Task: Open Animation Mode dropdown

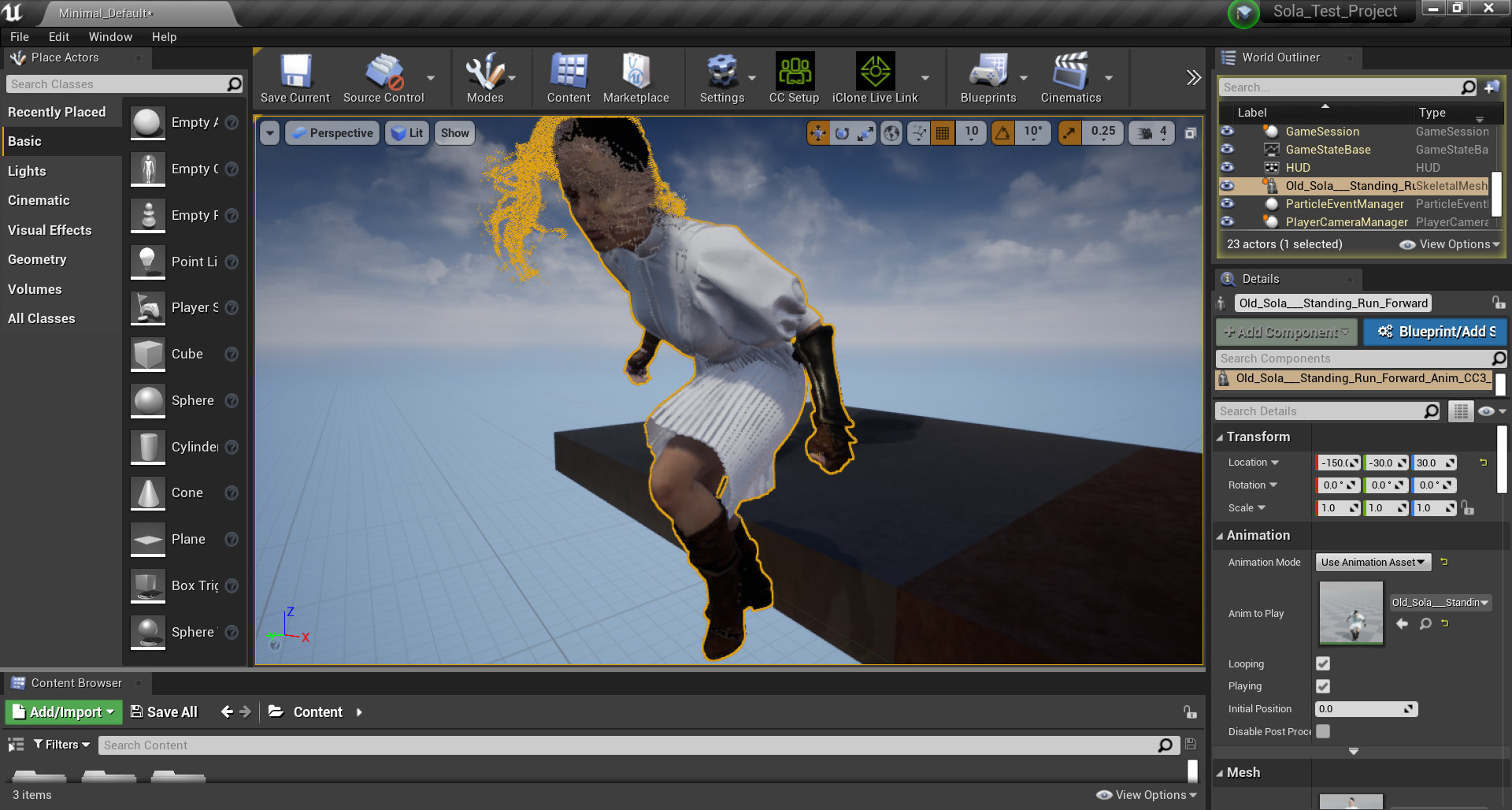Action: tap(1373, 562)
